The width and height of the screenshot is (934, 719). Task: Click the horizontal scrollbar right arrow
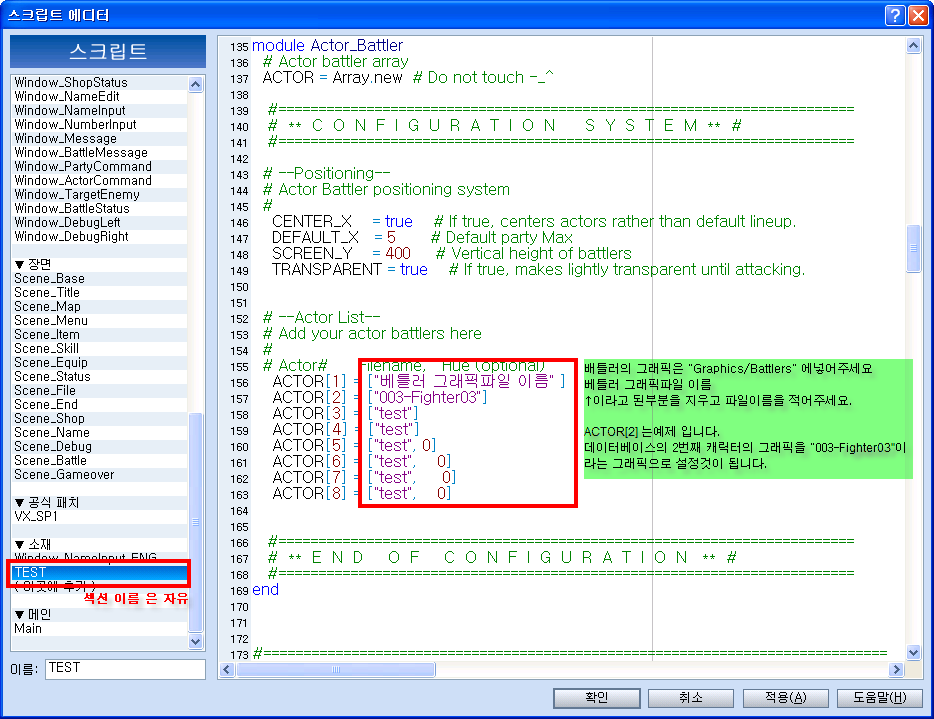coord(896,670)
